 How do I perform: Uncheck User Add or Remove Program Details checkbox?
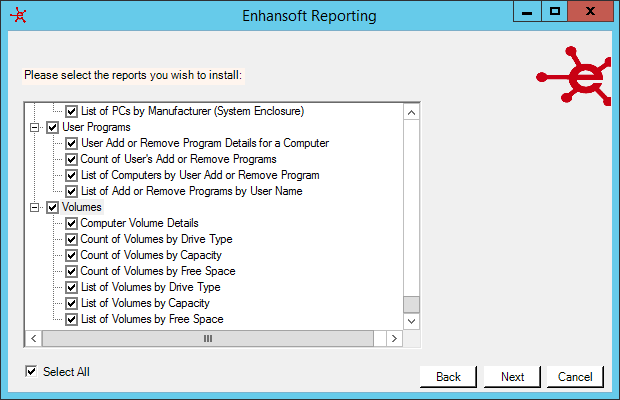[71, 143]
